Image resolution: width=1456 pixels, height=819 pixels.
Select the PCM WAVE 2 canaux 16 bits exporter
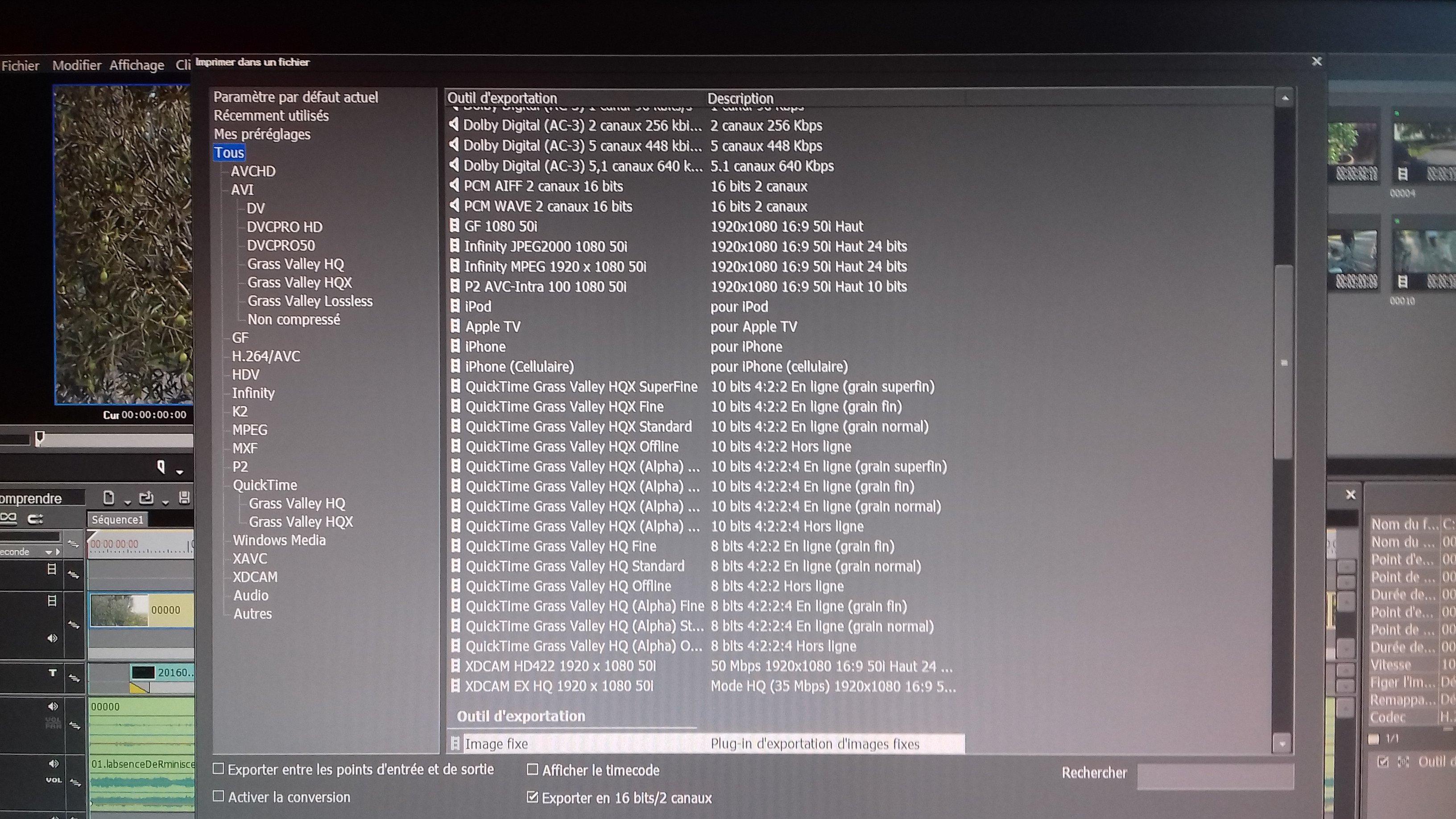point(707,206)
